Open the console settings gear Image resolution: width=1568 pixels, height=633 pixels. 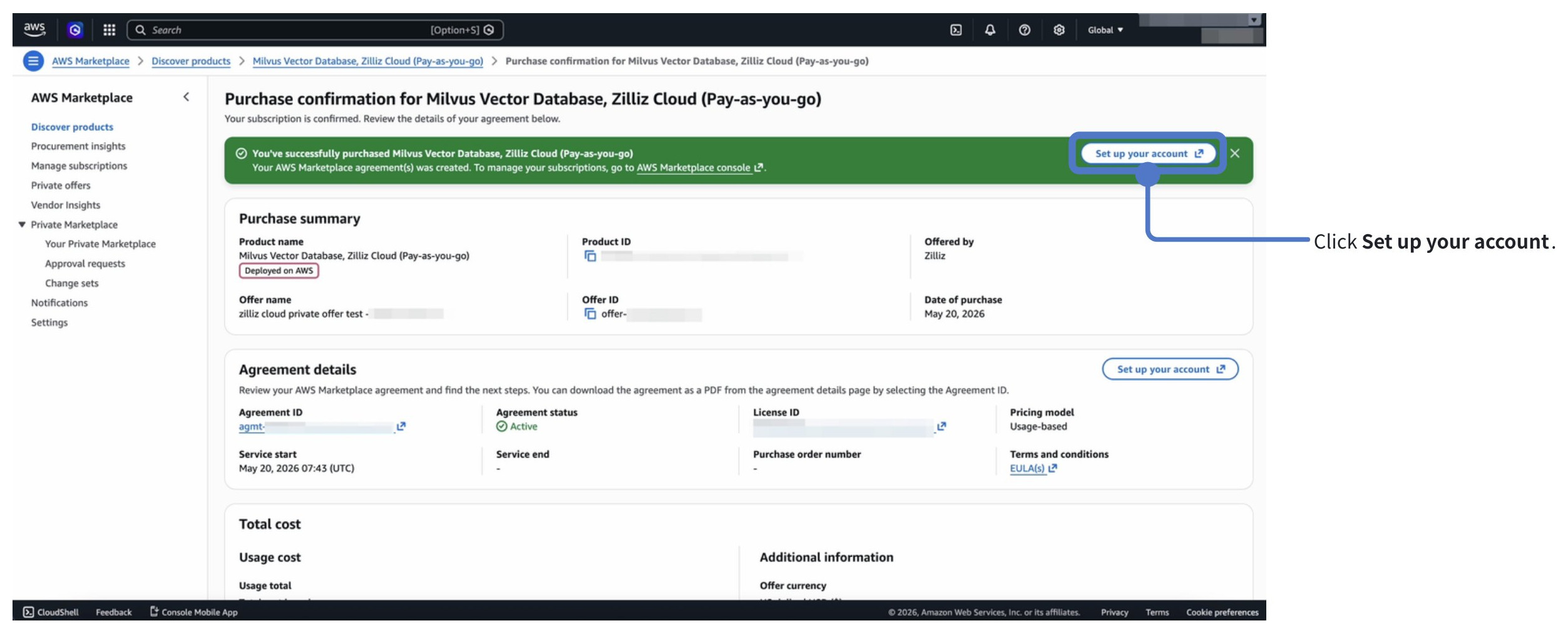point(1058,29)
